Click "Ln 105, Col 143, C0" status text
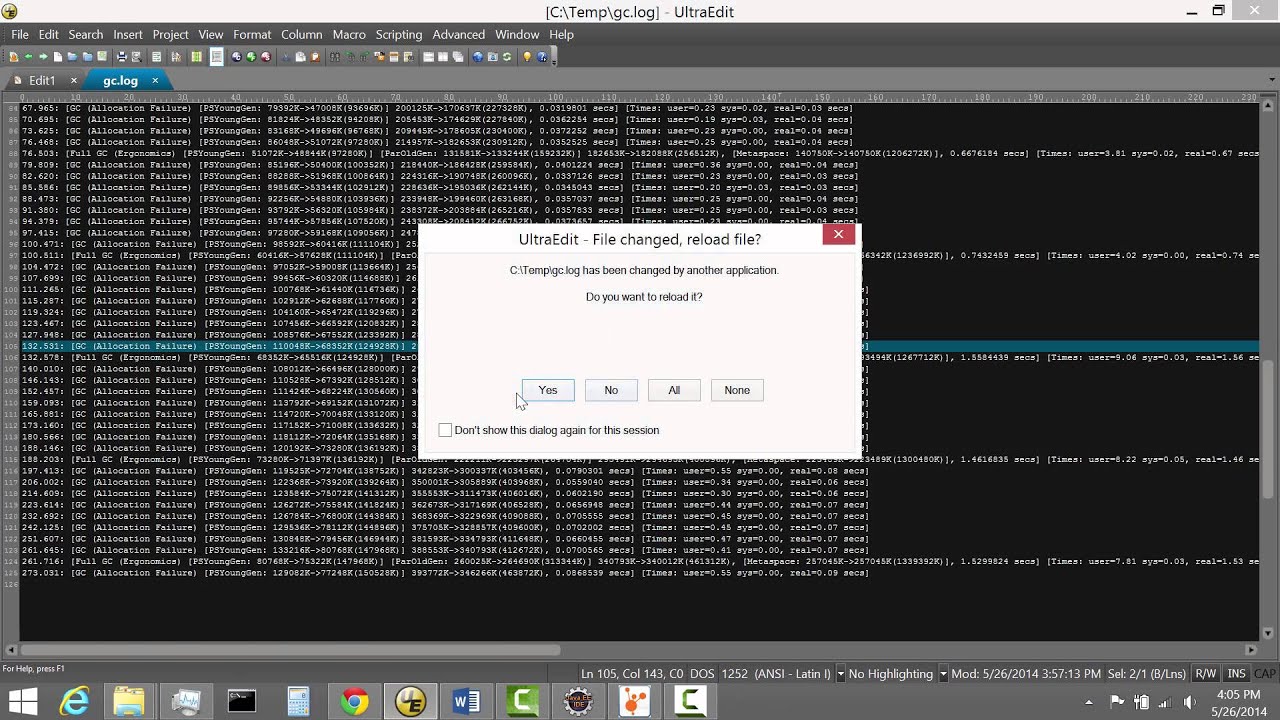 632,674
